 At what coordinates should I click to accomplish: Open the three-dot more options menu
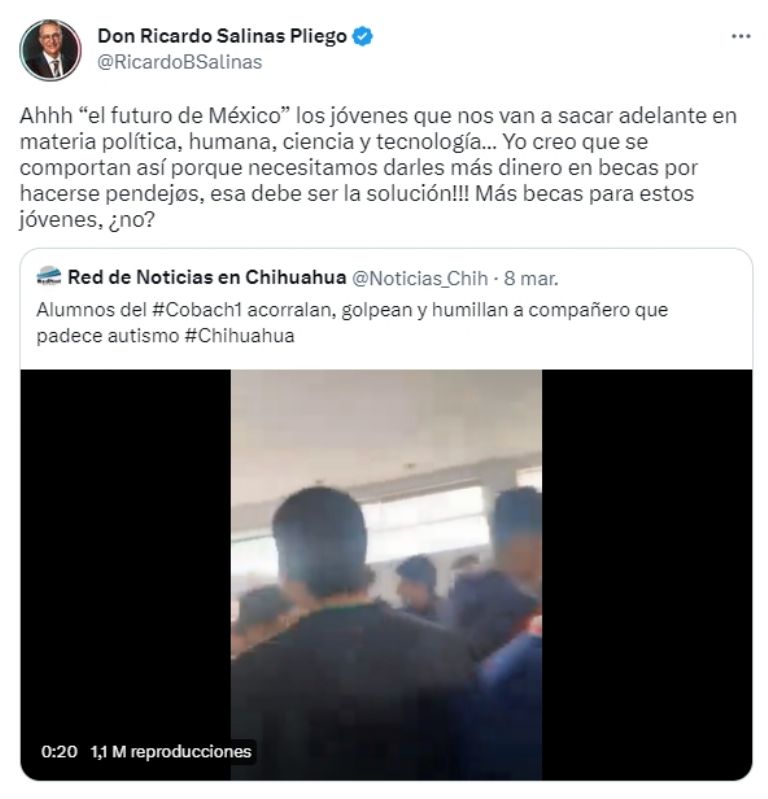click(x=740, y=36)
